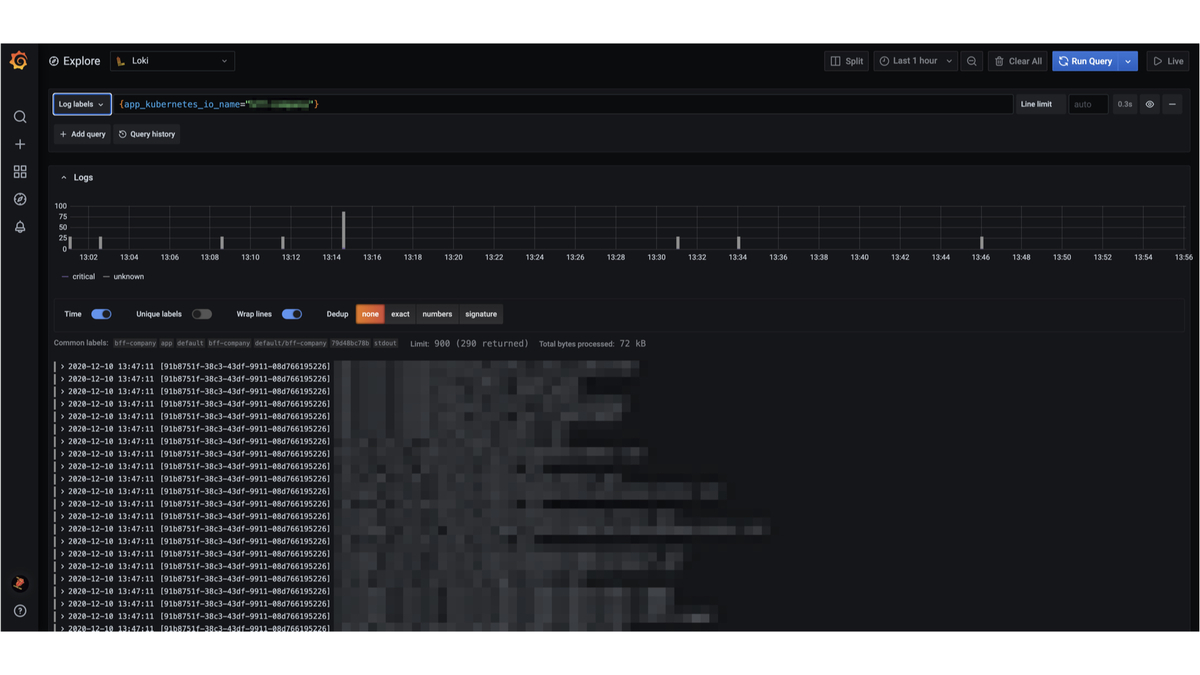The height and width of the screenshot is (675, 1200).
Task: Open the user avatar at the sidebar bottom
Action: [x=20, y=583]
